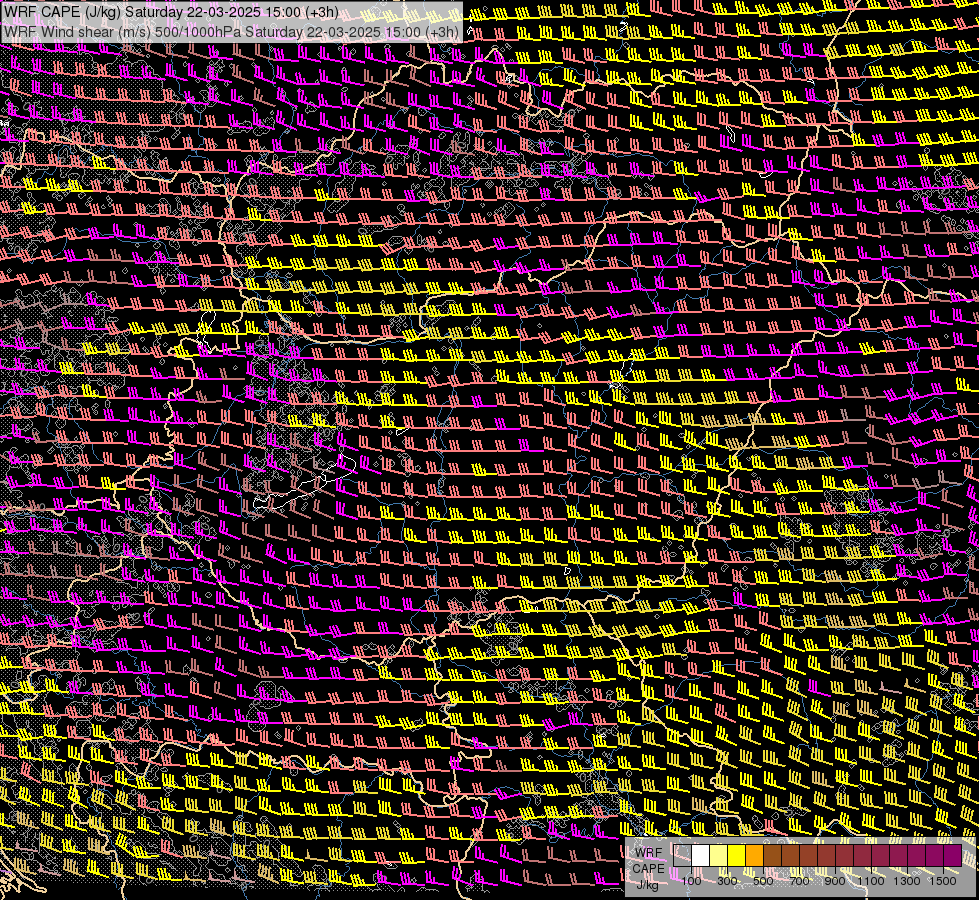Click the 1500 legend value label
This screenshot has width=979, height=900.
coord(943,881)
